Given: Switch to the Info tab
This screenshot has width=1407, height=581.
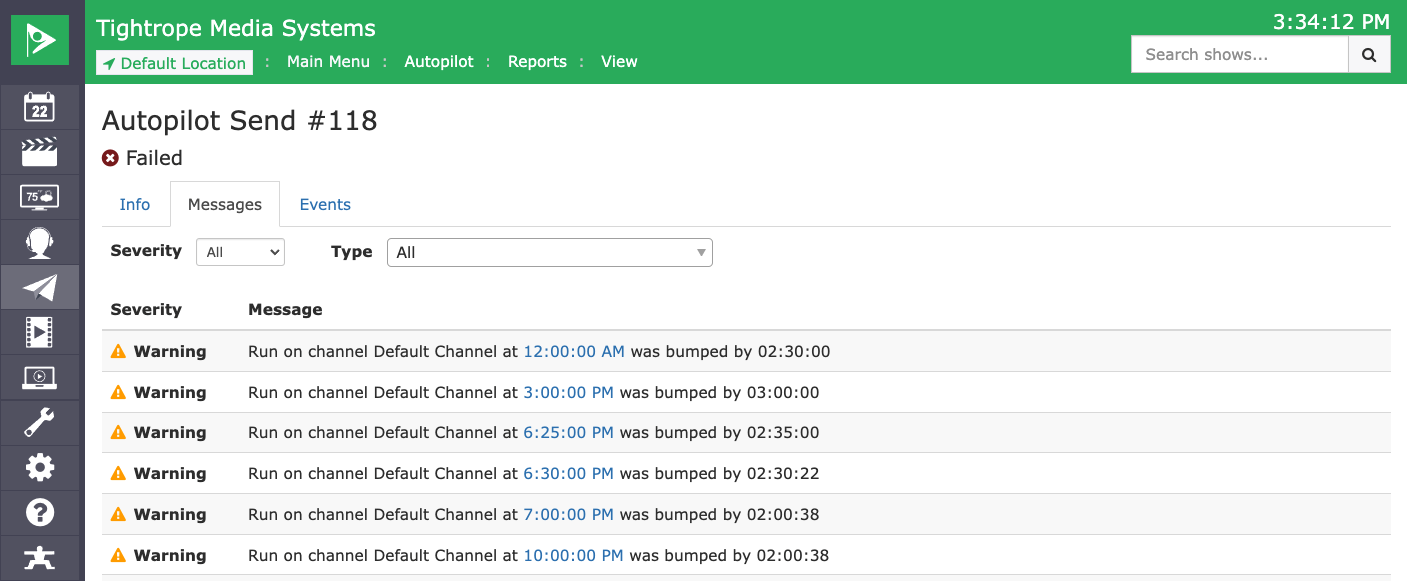Looking at the screenshot, I should pyautogui.click(x=134, y=204).
